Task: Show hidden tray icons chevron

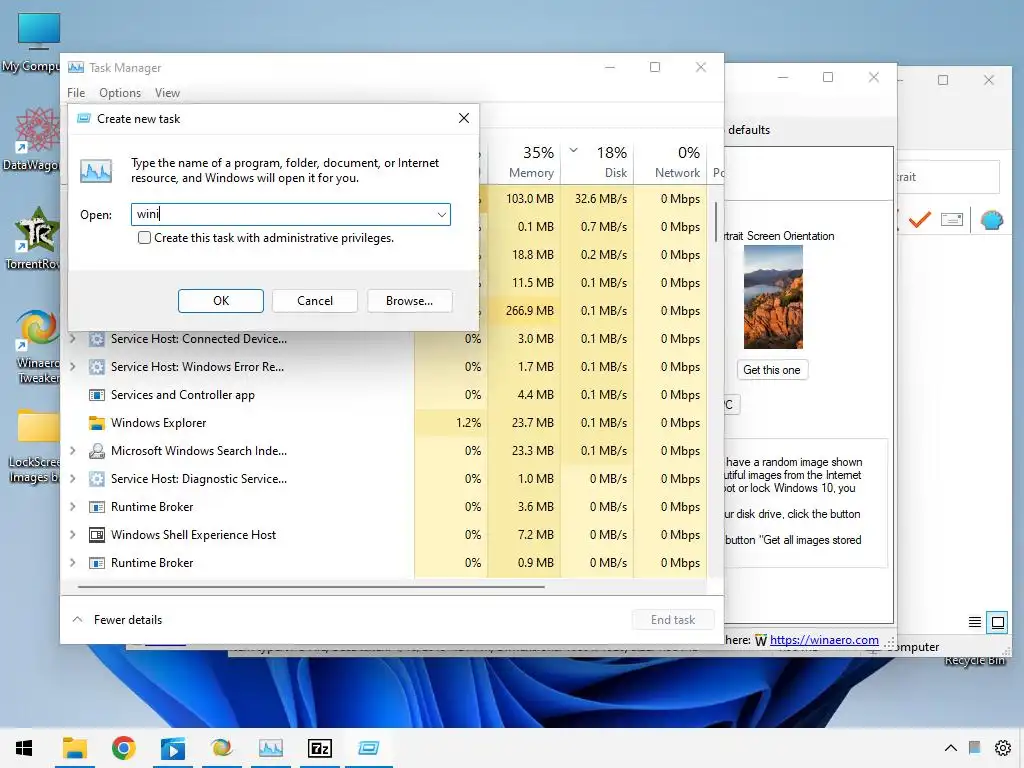Action: [x=951, y=748]
